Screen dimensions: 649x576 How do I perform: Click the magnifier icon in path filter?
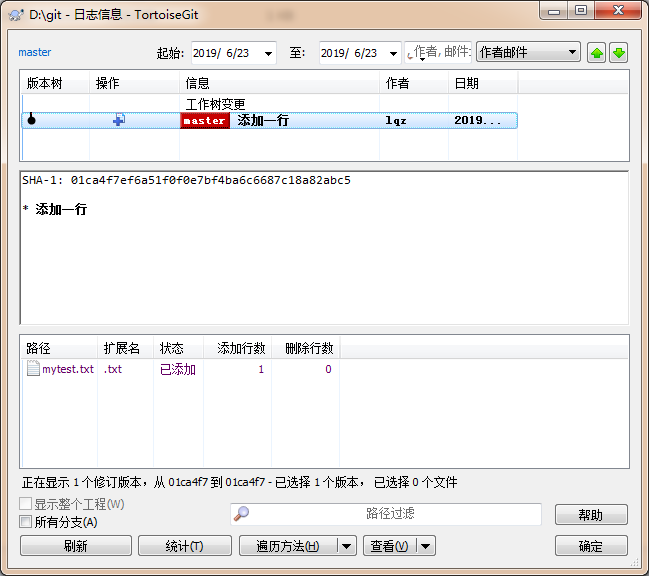[x=241, y=514]
